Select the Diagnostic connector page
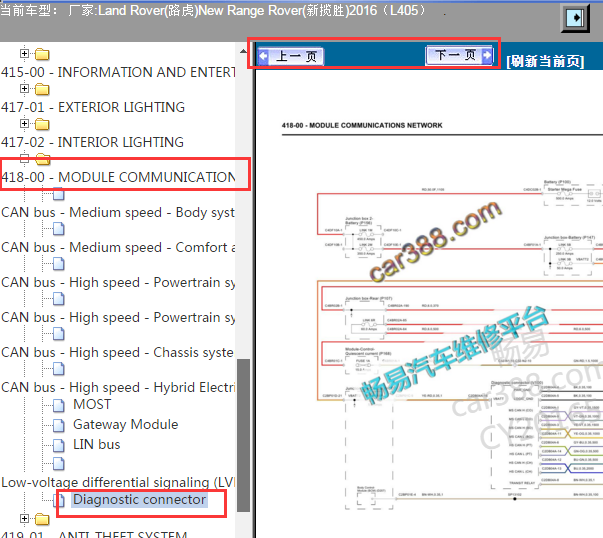This screenshot has width=603, height=538. coord(140,500)
